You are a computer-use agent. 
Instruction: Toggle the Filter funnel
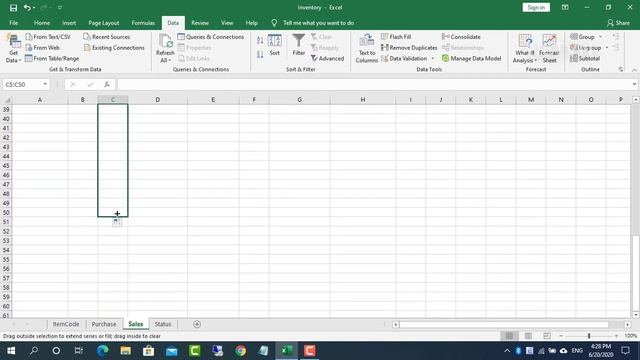tap(299, 45)
